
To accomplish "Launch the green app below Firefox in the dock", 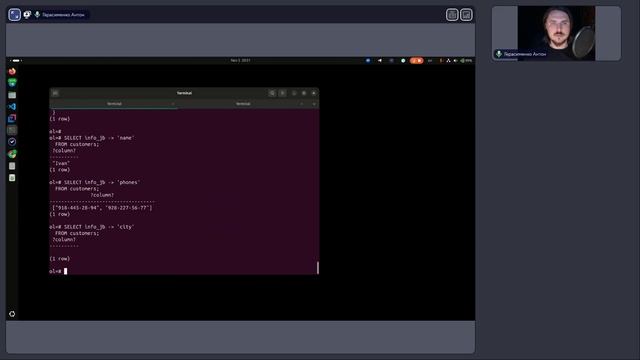I will [x=12, y=83].
